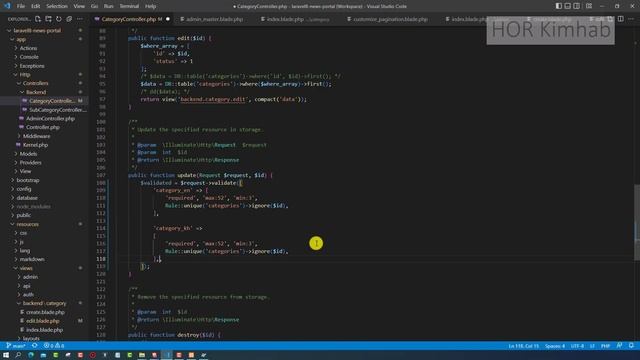This screenshot has width=640, height=360.
Task: Open the notifications bell
Action: [x=631, y=346]
